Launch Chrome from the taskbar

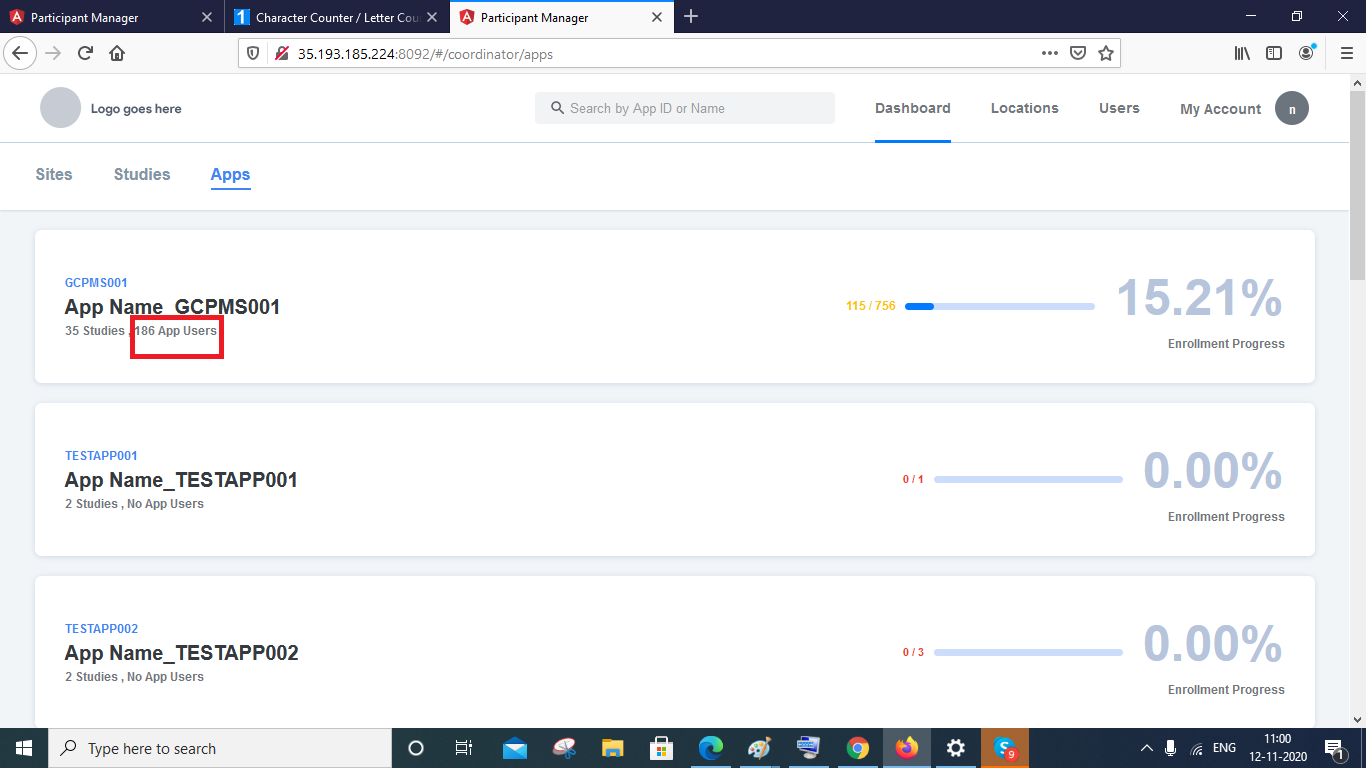[858, 748]
